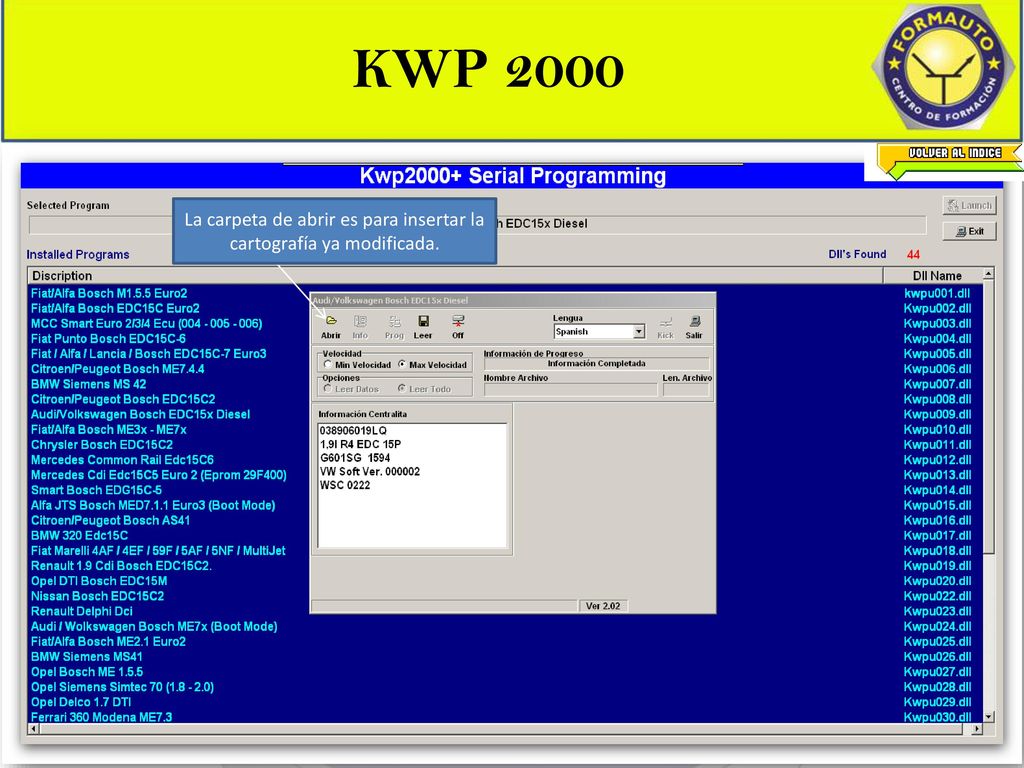Click the Launch button
This screenshot has width=1024, height=768.
tap(970, 205)
